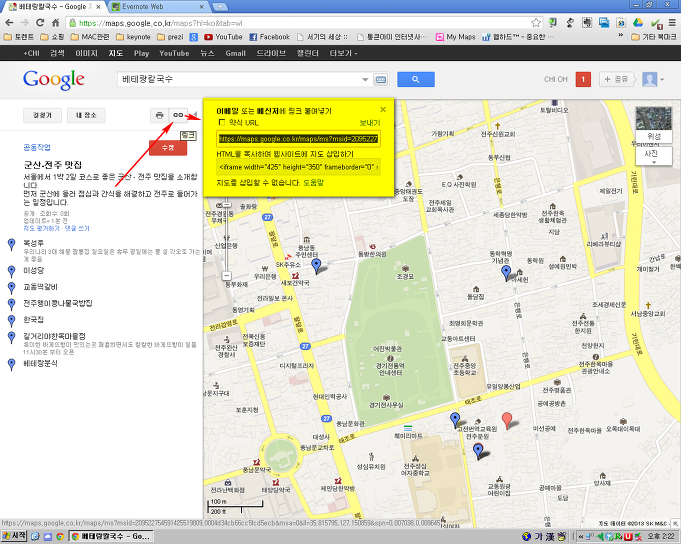Show hidden bookmarks chevron
Viewport: 681px width, 544px height.
621,35
